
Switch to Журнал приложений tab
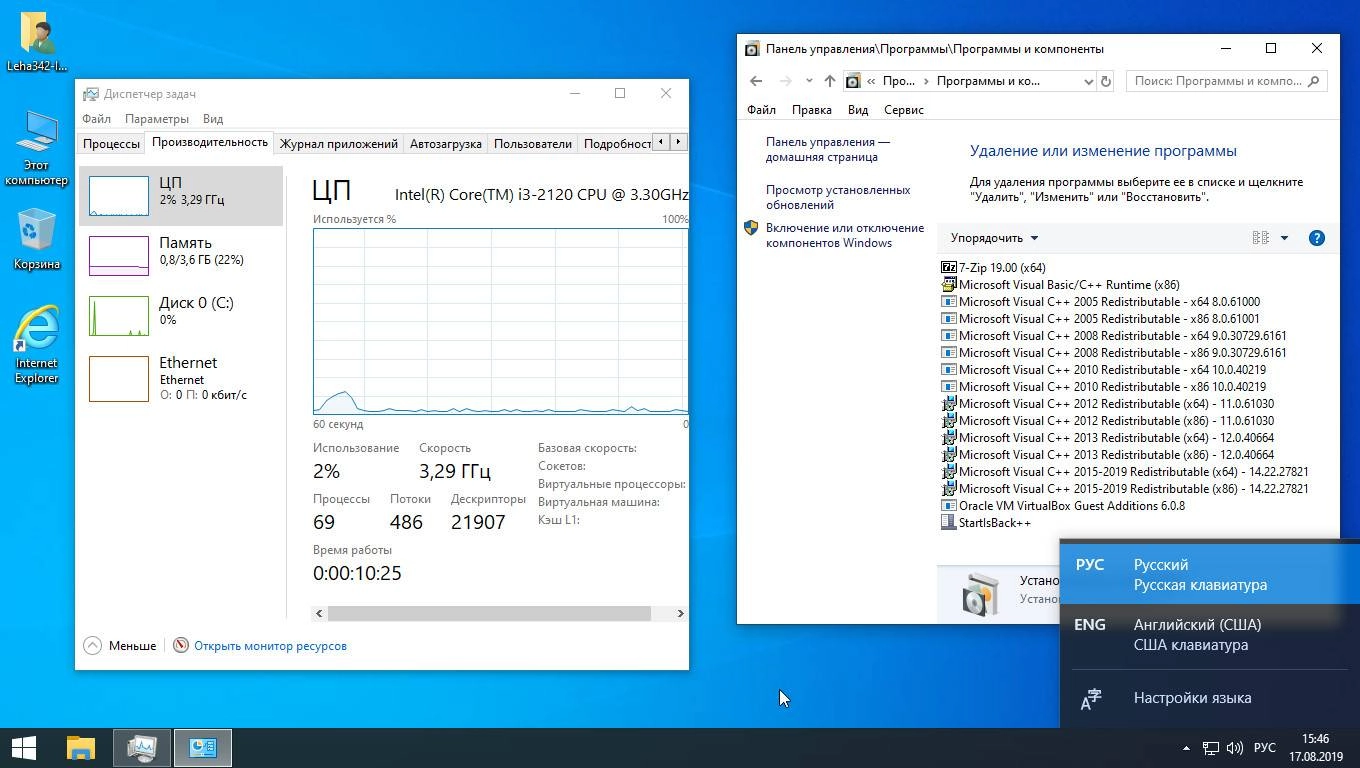(339, 143)
